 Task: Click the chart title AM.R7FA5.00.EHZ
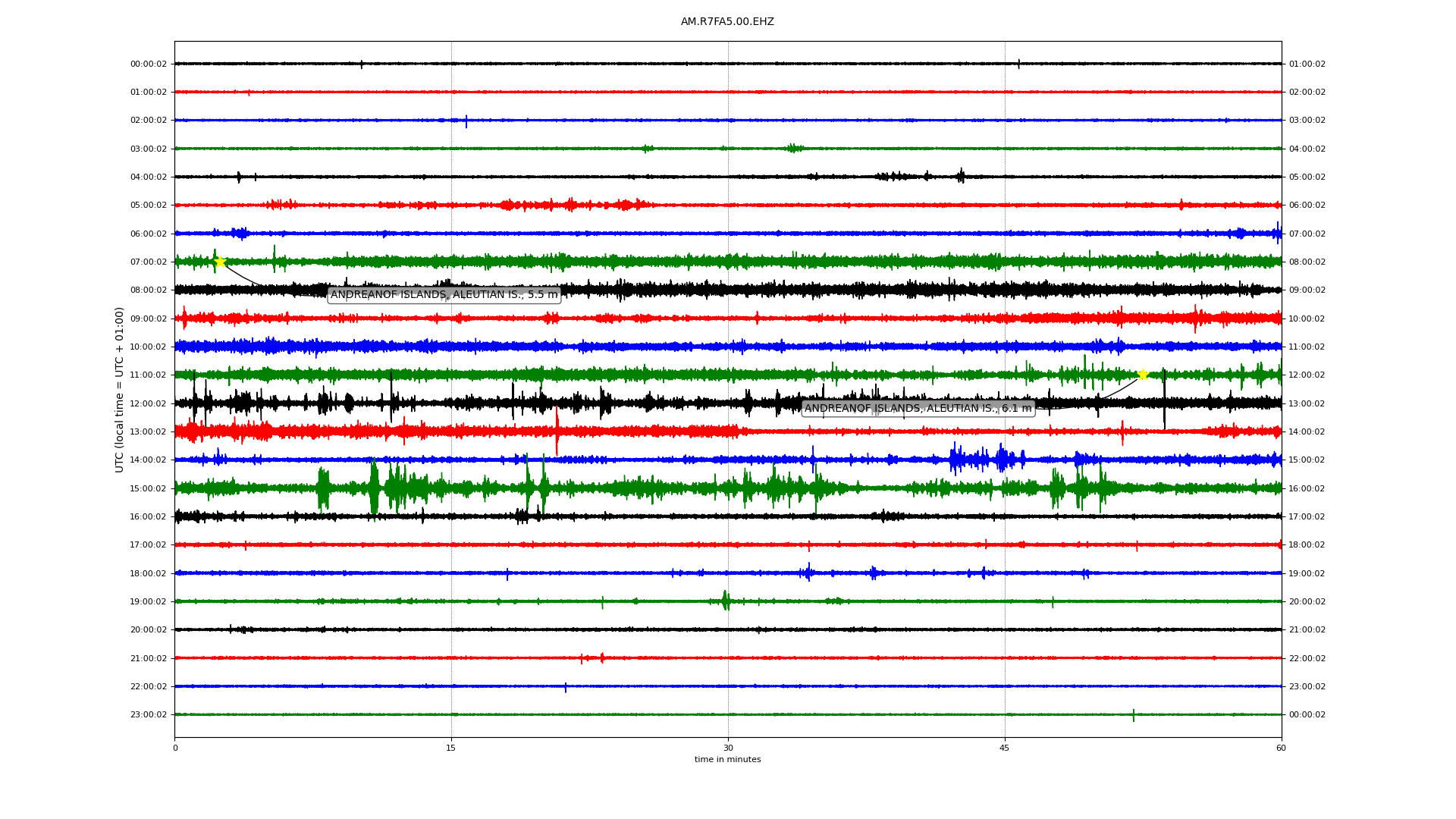point(727,22)
